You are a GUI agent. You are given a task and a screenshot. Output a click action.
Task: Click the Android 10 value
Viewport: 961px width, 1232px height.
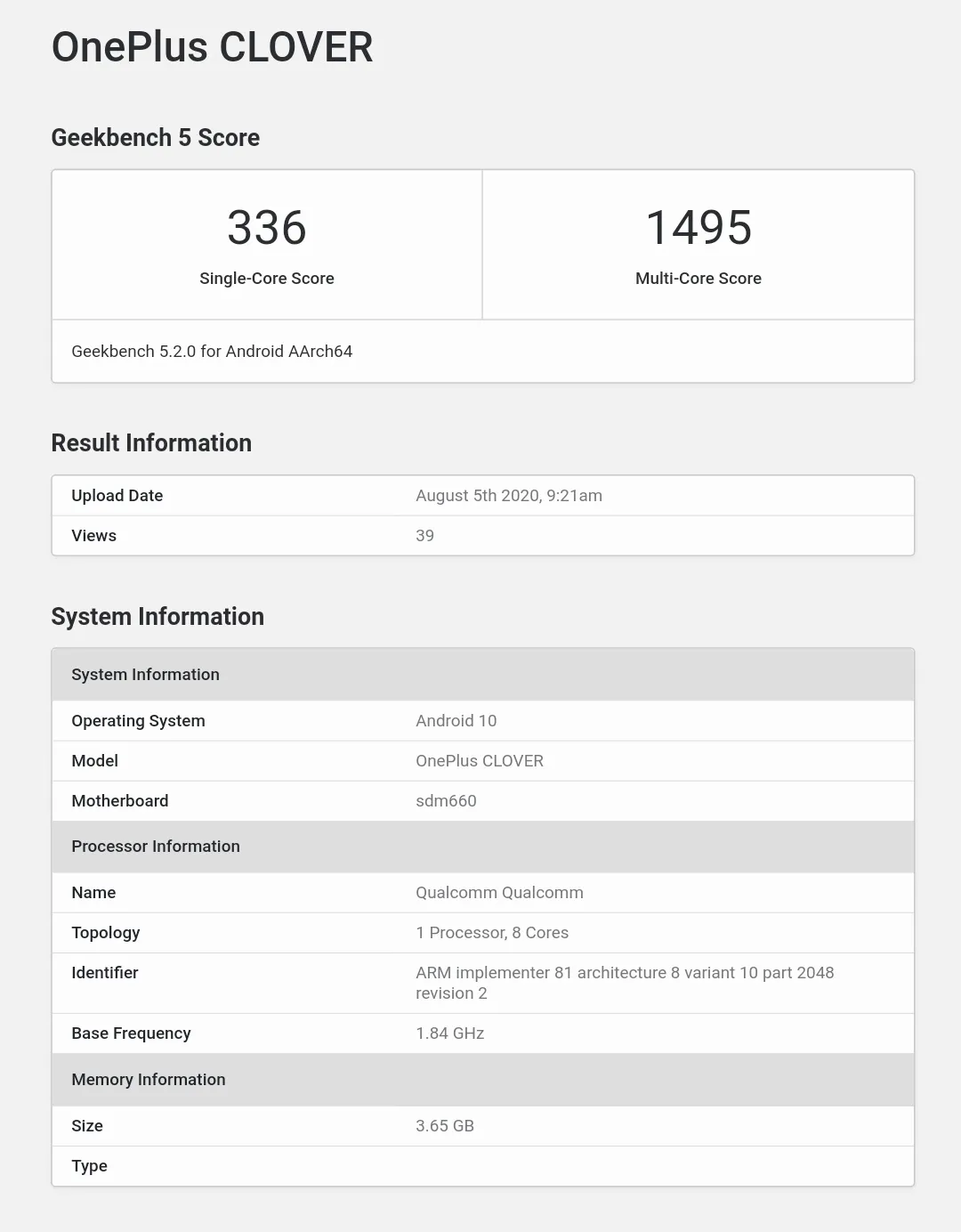pos(456,721)
